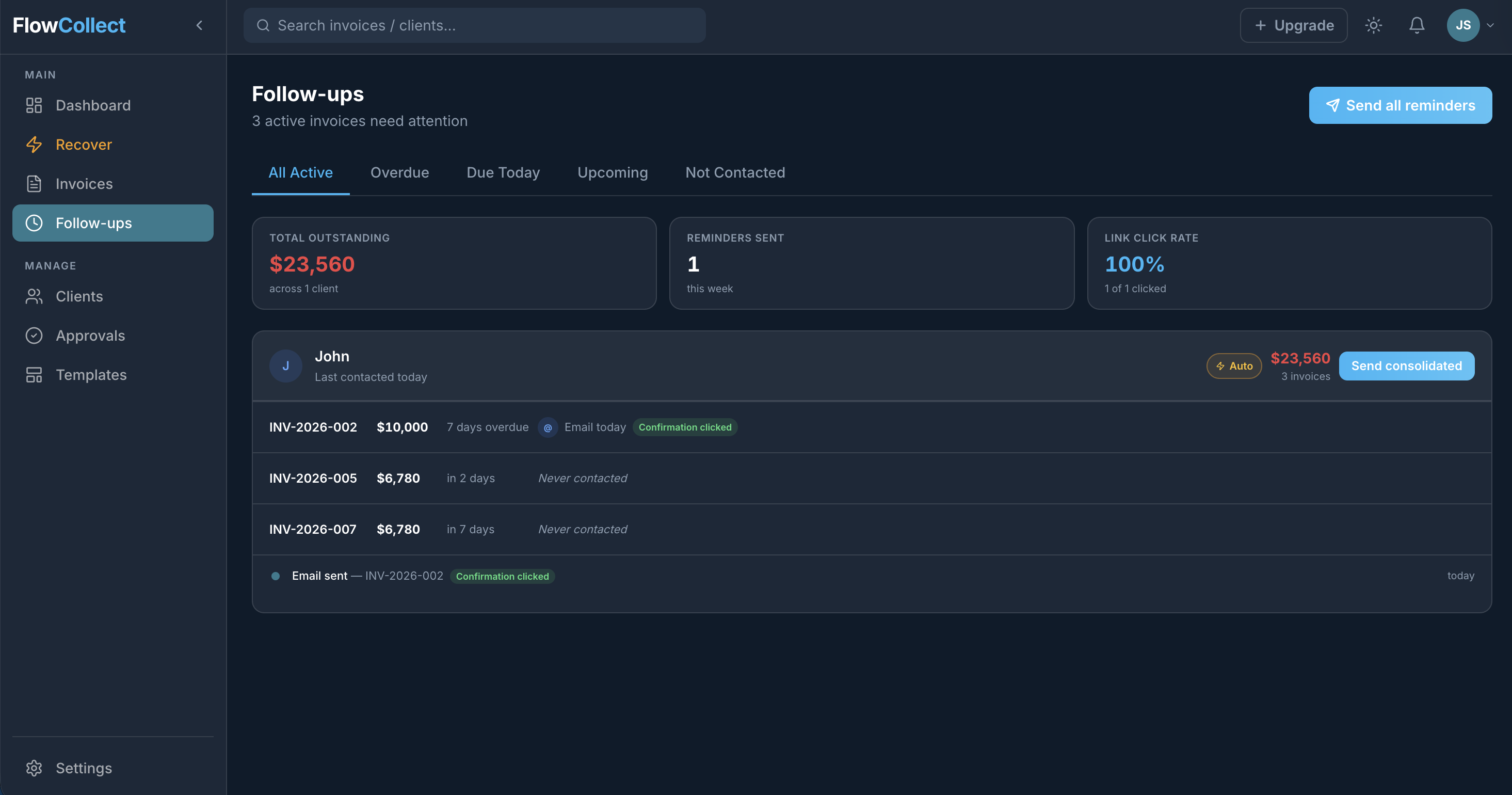Click the Follow-ups clock icon
Screen dimensions: 1512x795
34,223
